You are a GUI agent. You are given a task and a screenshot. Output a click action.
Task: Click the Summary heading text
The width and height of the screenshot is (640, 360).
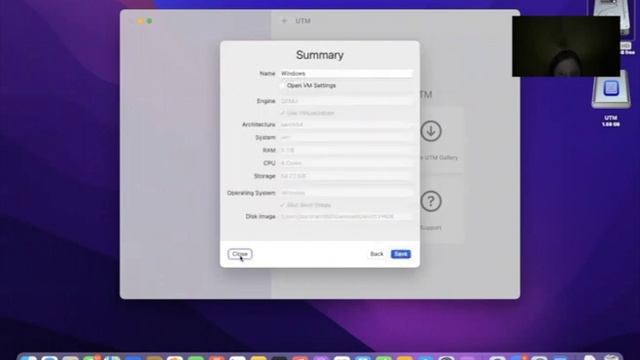click(x=320, y=55)
